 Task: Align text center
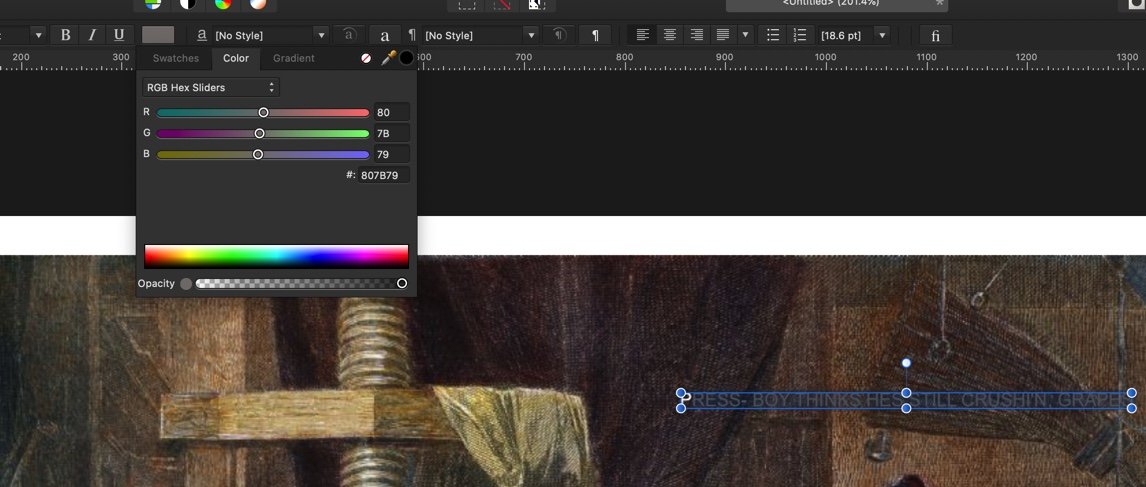669,35
